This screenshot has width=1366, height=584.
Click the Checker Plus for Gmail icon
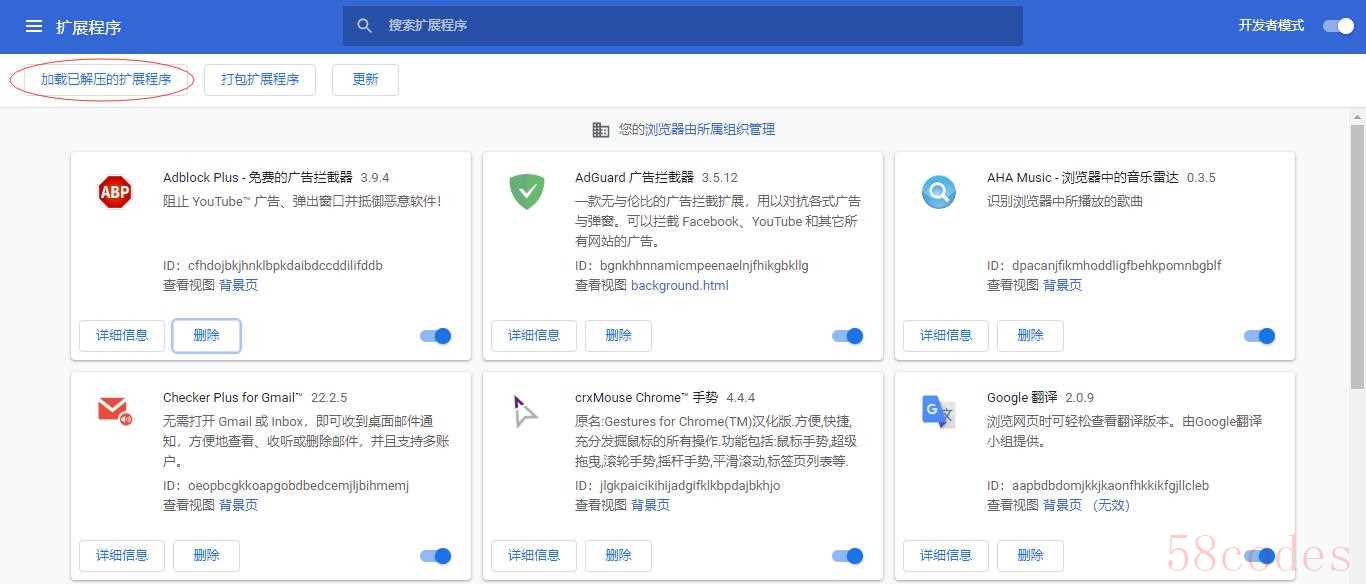(x=115, y=411)
